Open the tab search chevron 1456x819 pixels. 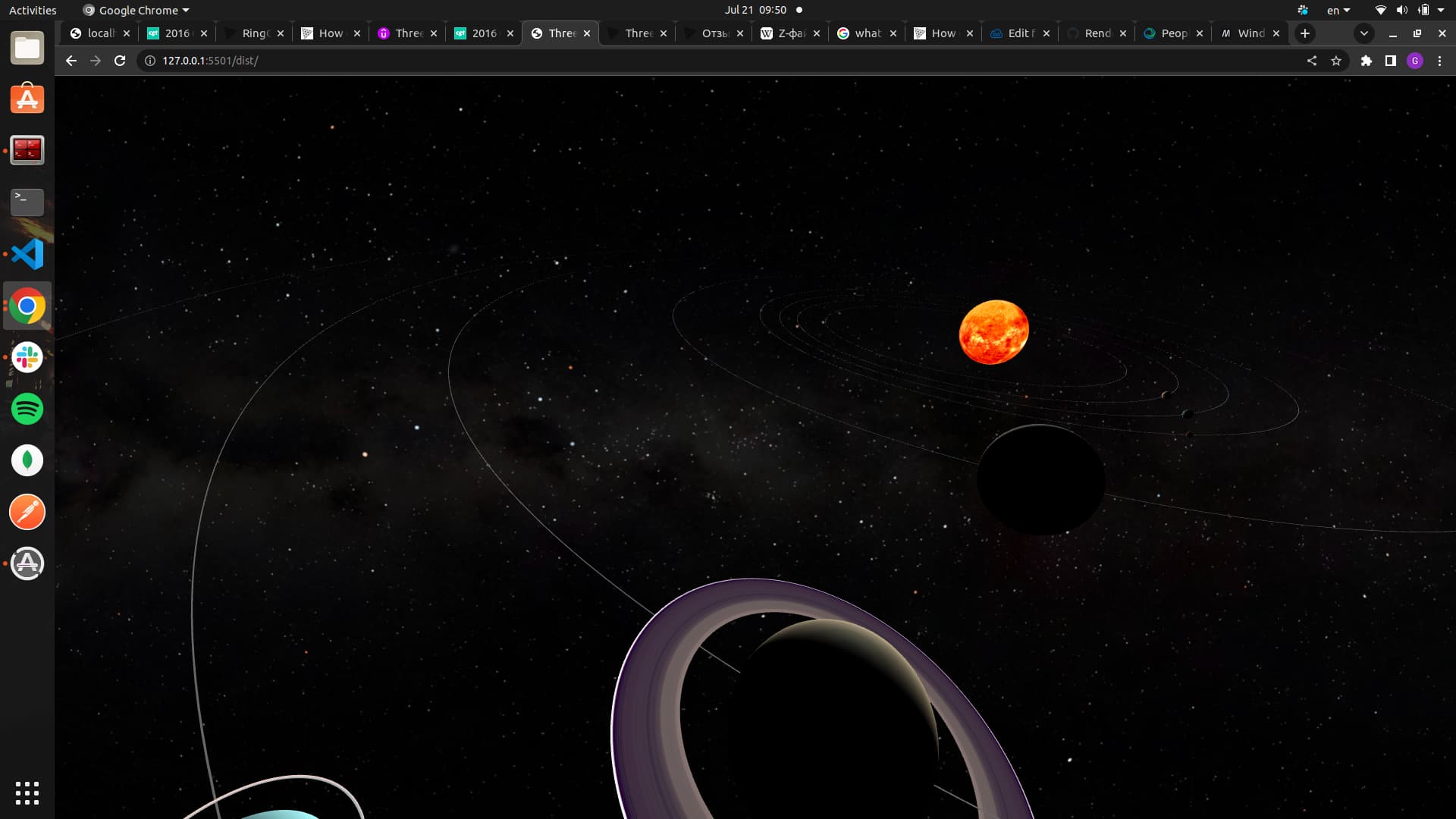click(1363, 33)
